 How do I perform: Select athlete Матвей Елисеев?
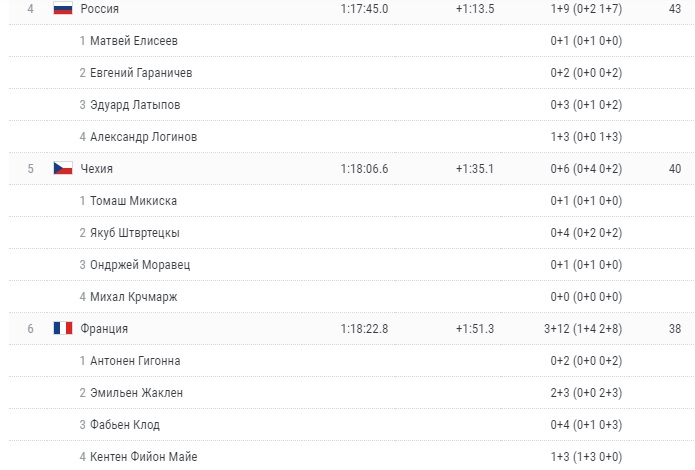[134, 41]
